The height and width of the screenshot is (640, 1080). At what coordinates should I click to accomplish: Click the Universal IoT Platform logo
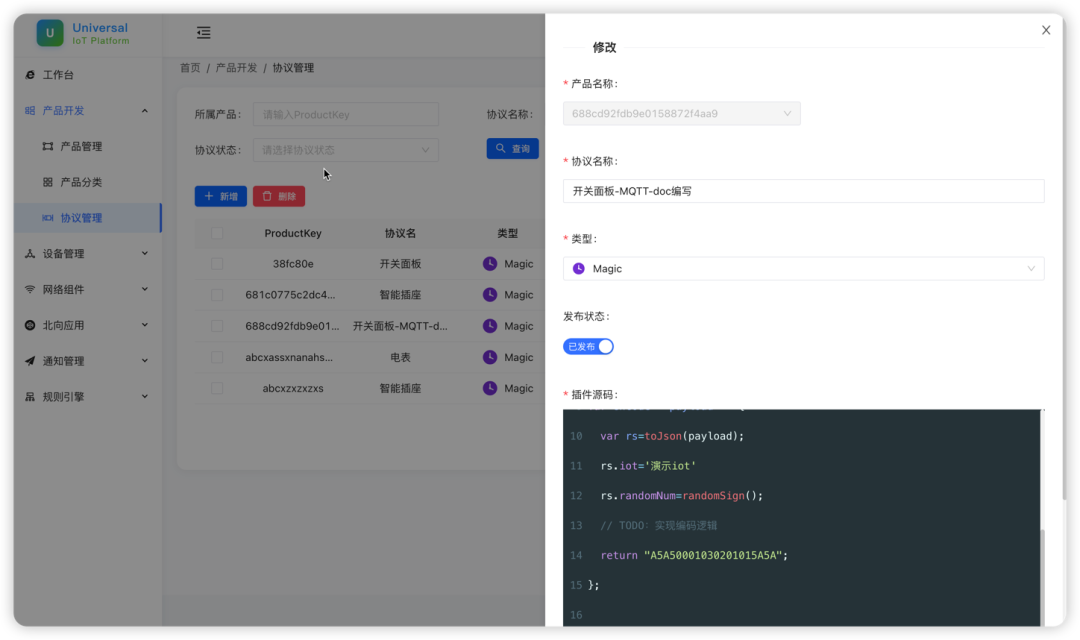point(50,33)
